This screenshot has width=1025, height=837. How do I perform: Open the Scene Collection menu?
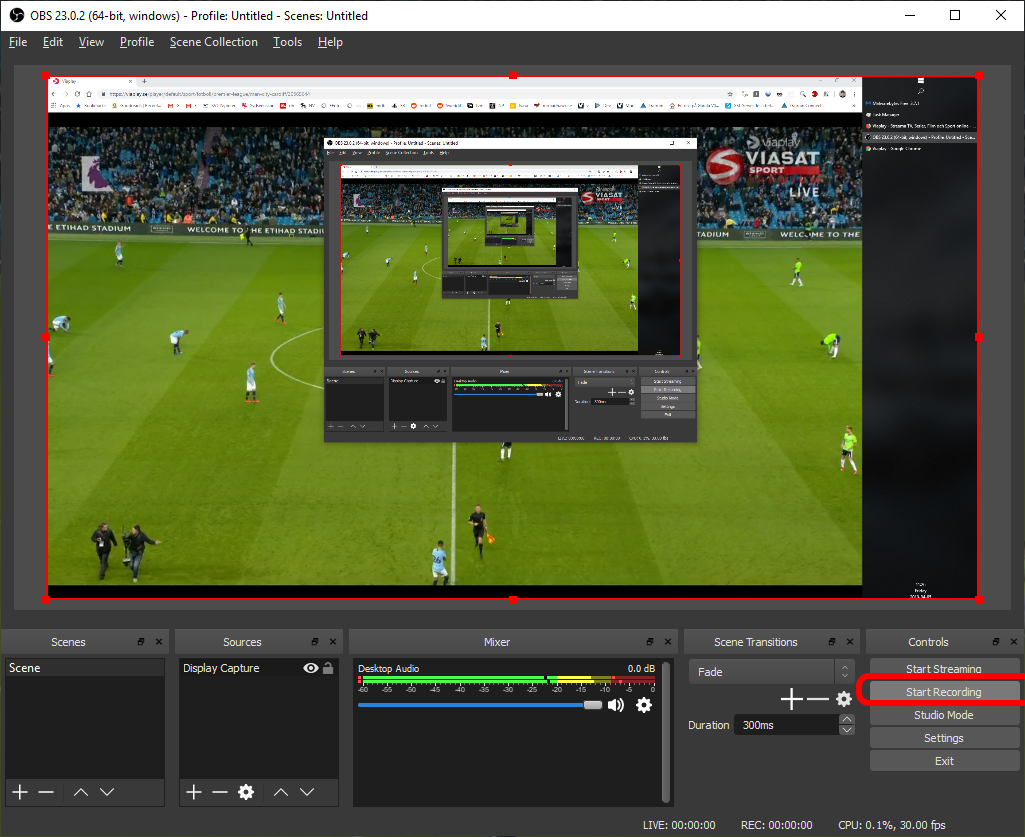[214, 42]
